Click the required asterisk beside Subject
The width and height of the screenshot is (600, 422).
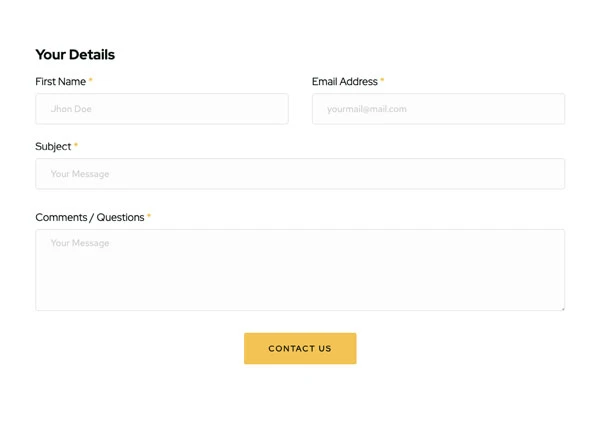(76, 145)
